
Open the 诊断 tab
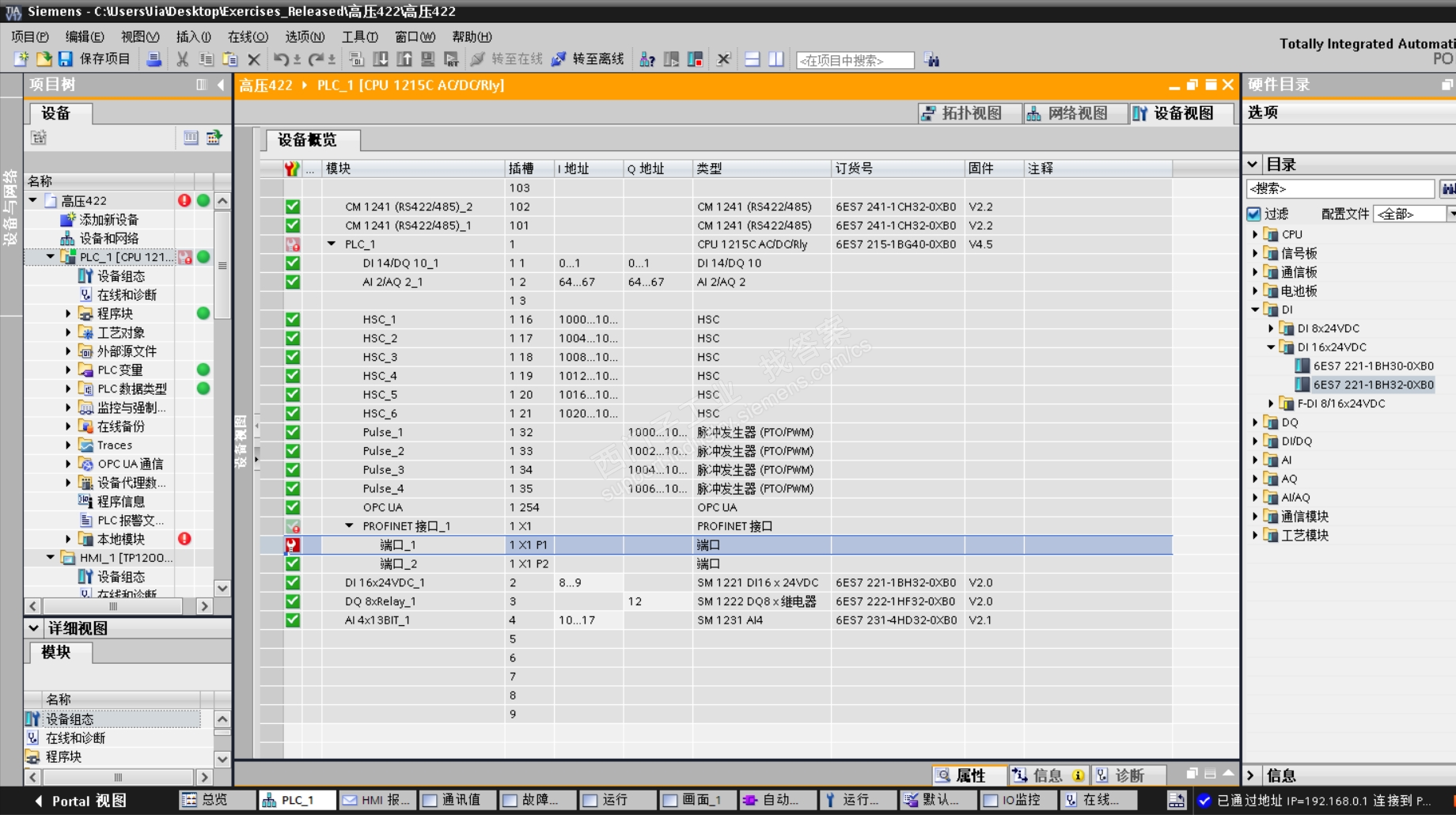[x=1129, y=775]
